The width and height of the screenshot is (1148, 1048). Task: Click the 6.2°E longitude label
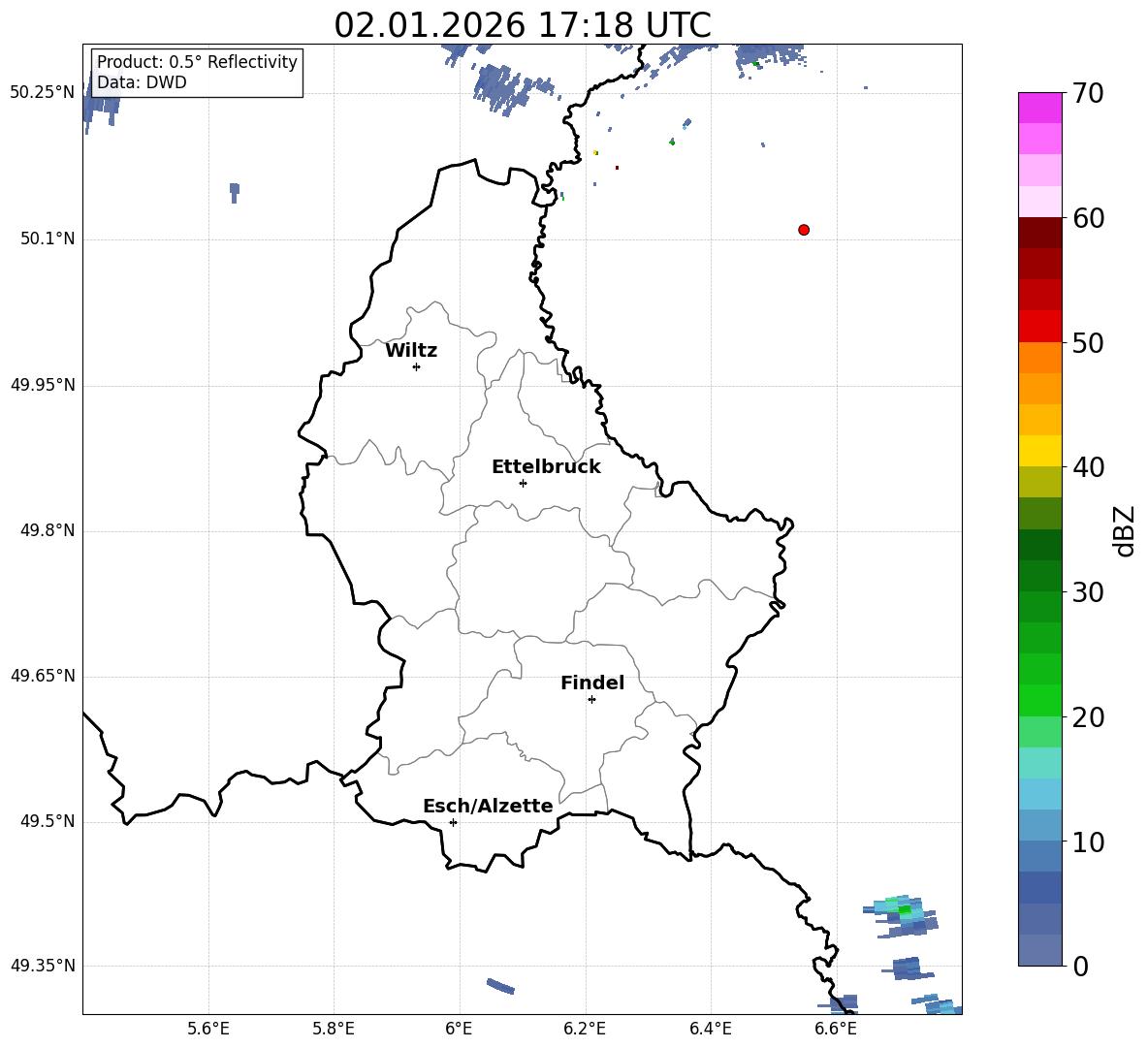coord(585,1029)
